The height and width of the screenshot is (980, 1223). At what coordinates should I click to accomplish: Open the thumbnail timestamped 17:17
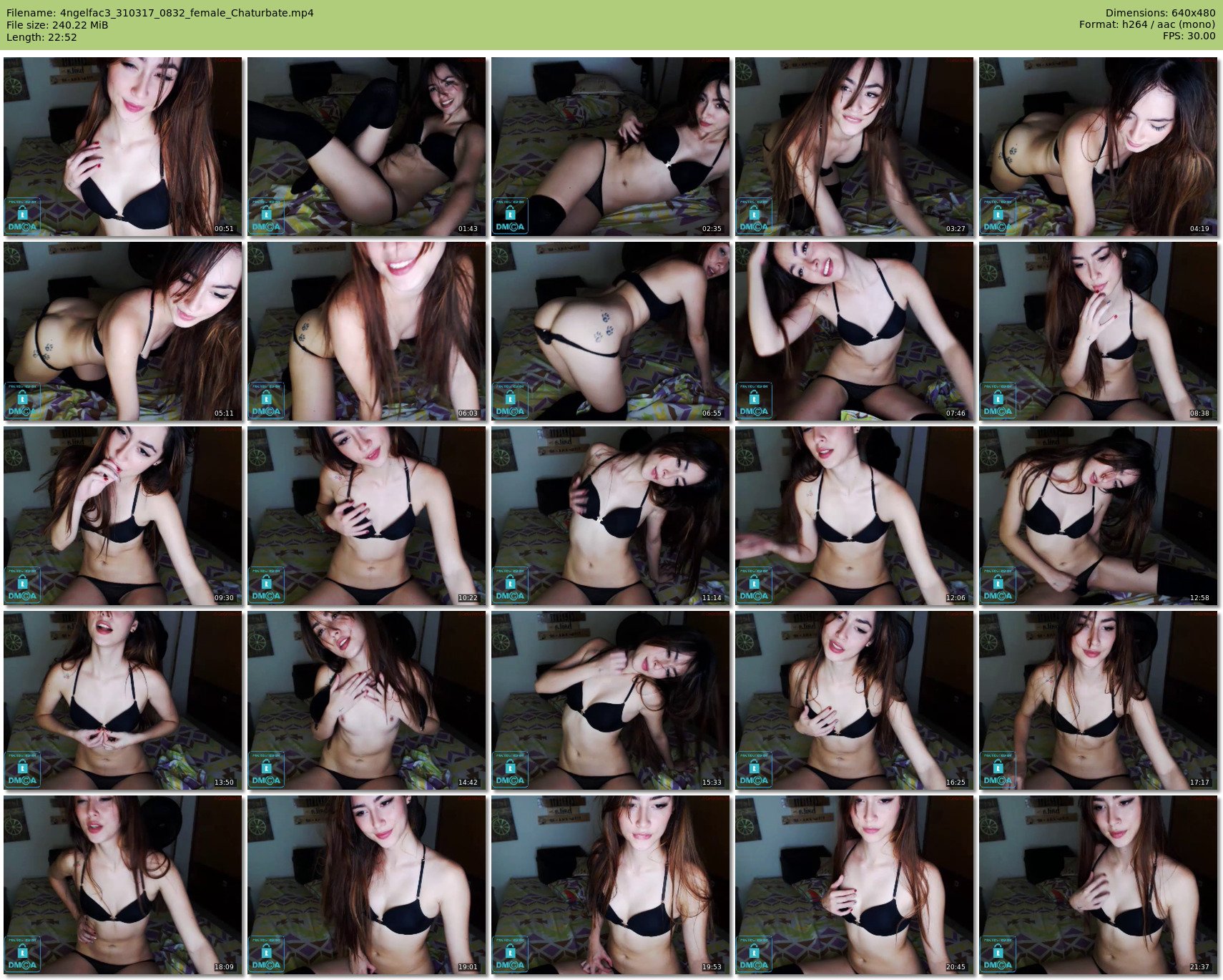coord(1098,700)
